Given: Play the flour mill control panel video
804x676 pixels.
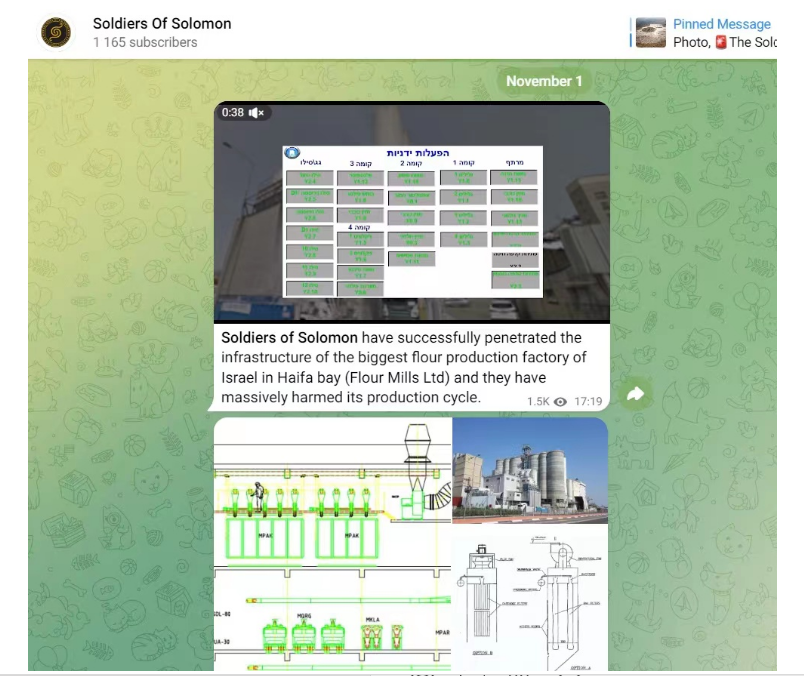Looking at the screenshot, I should (412, 212).
